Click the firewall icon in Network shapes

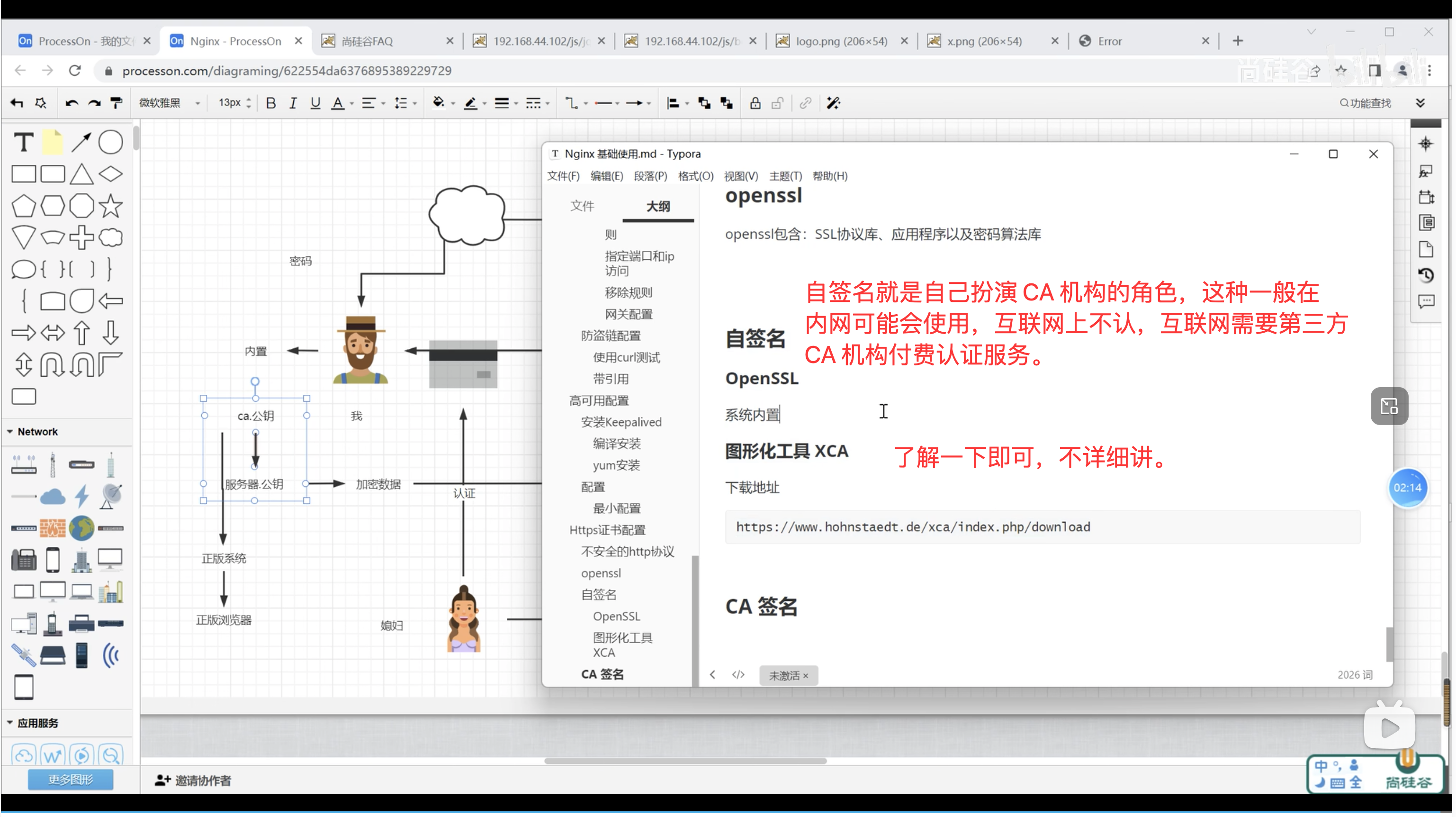coord(53,528)
